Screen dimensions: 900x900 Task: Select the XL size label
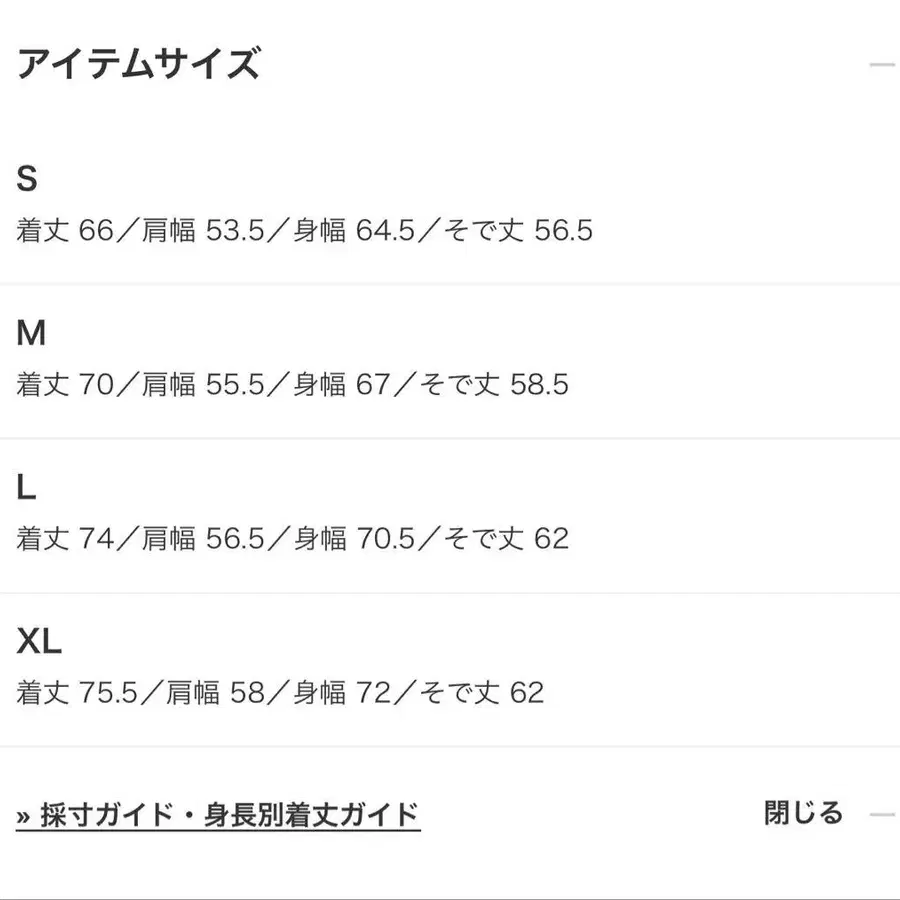38,640
